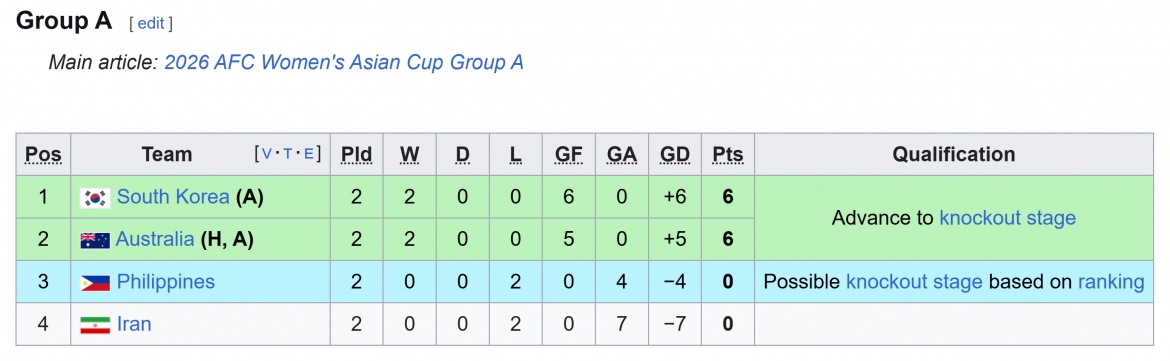
Task: Follow the knockout stage link in Advance row
Action: click(1007, 218)
